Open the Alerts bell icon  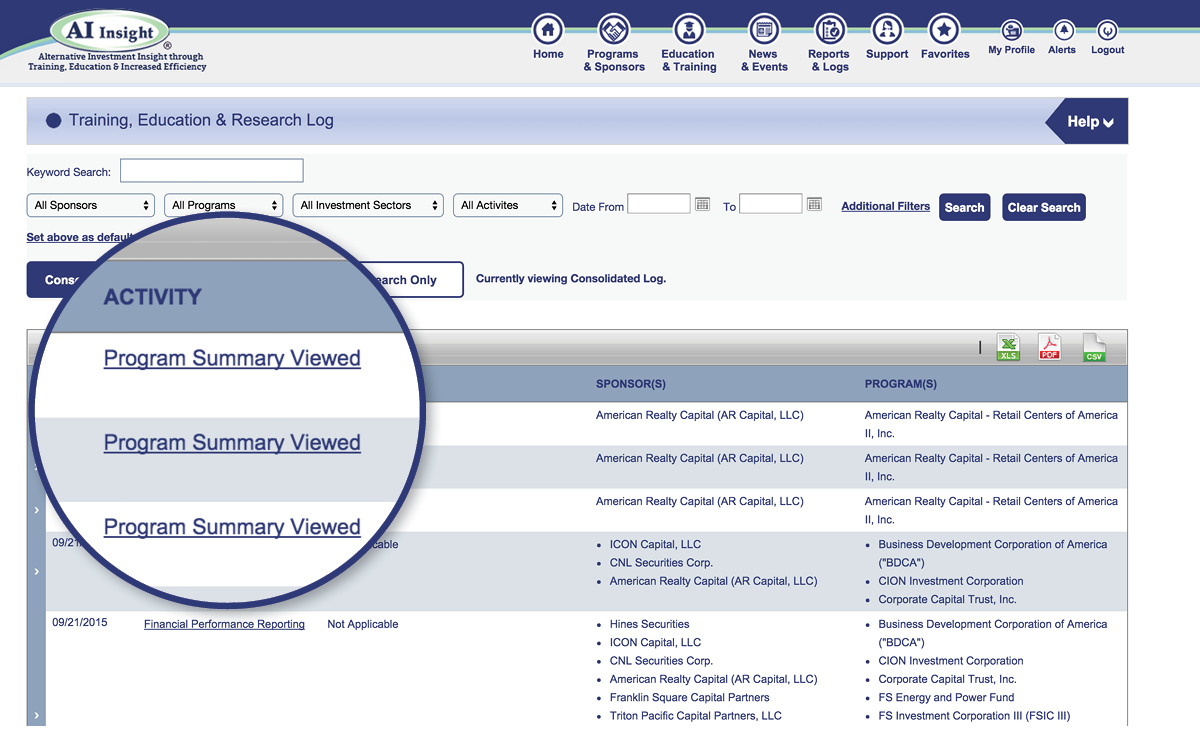click(x=1063, y=30)
